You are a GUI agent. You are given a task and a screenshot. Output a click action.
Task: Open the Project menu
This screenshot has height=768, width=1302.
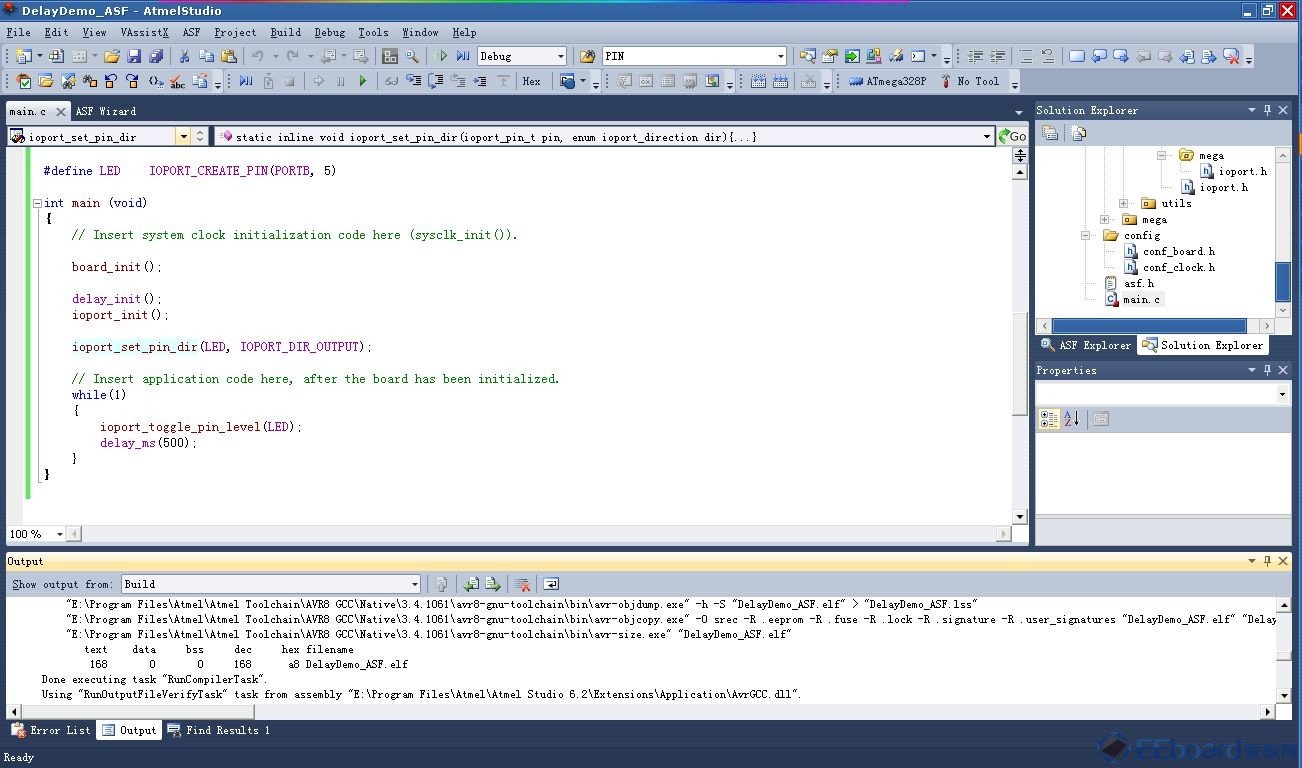tap(235, 32)
